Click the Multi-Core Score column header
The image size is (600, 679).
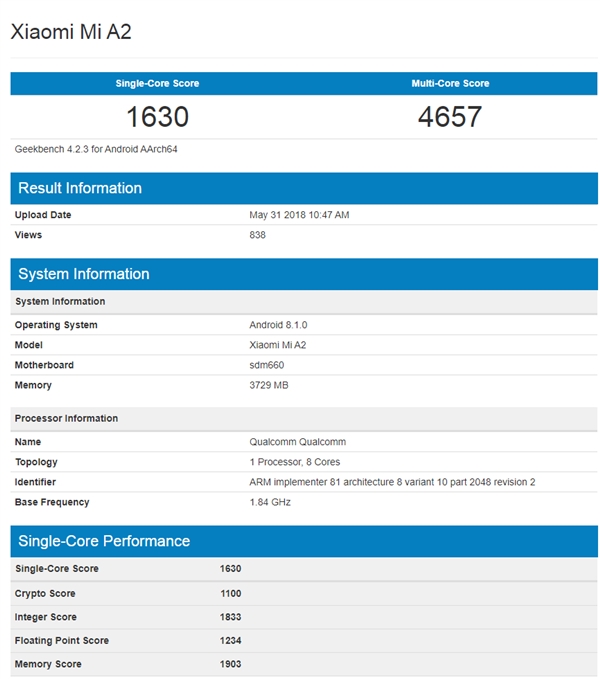[450, 83]
